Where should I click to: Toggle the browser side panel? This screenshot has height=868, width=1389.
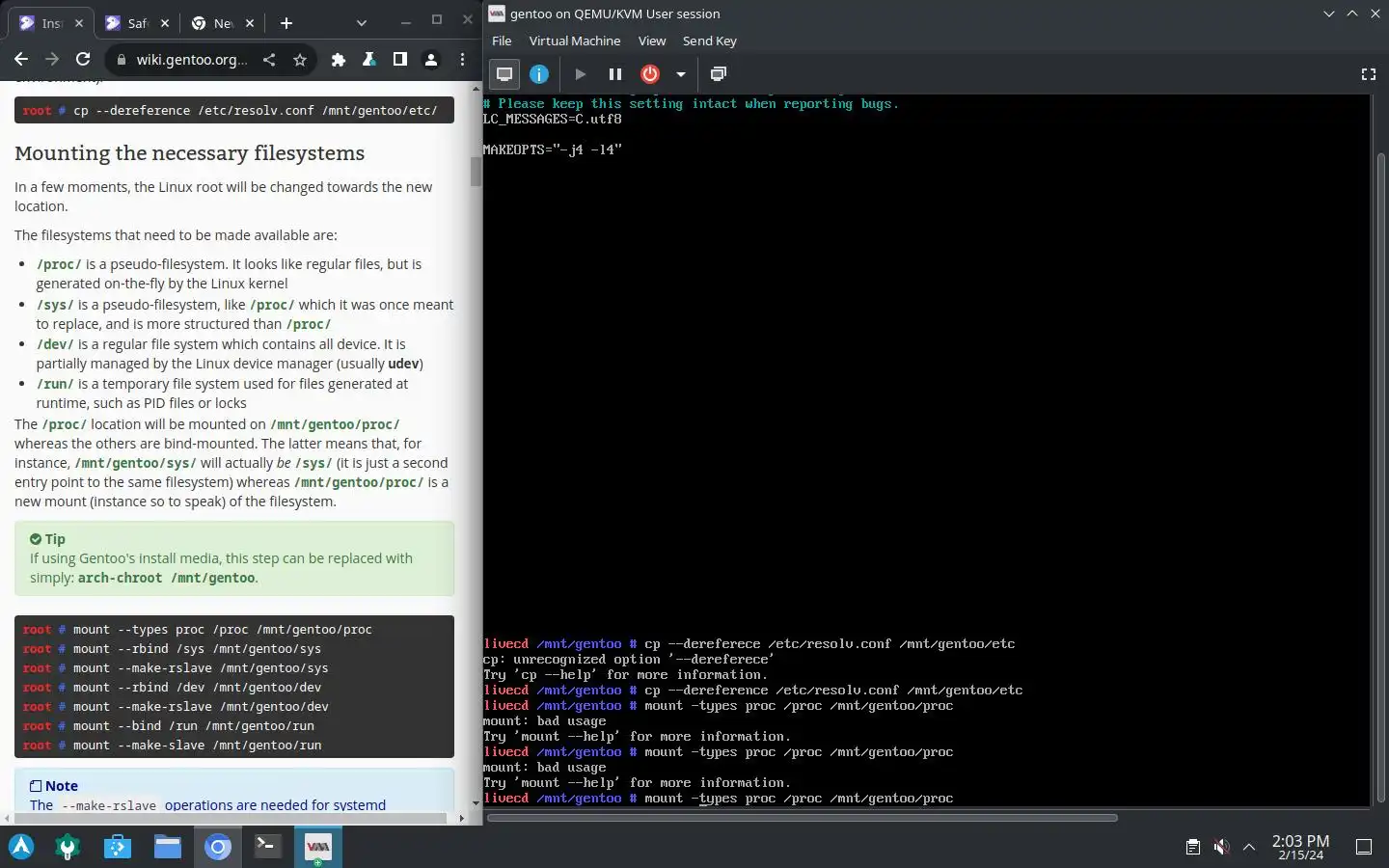399,60
